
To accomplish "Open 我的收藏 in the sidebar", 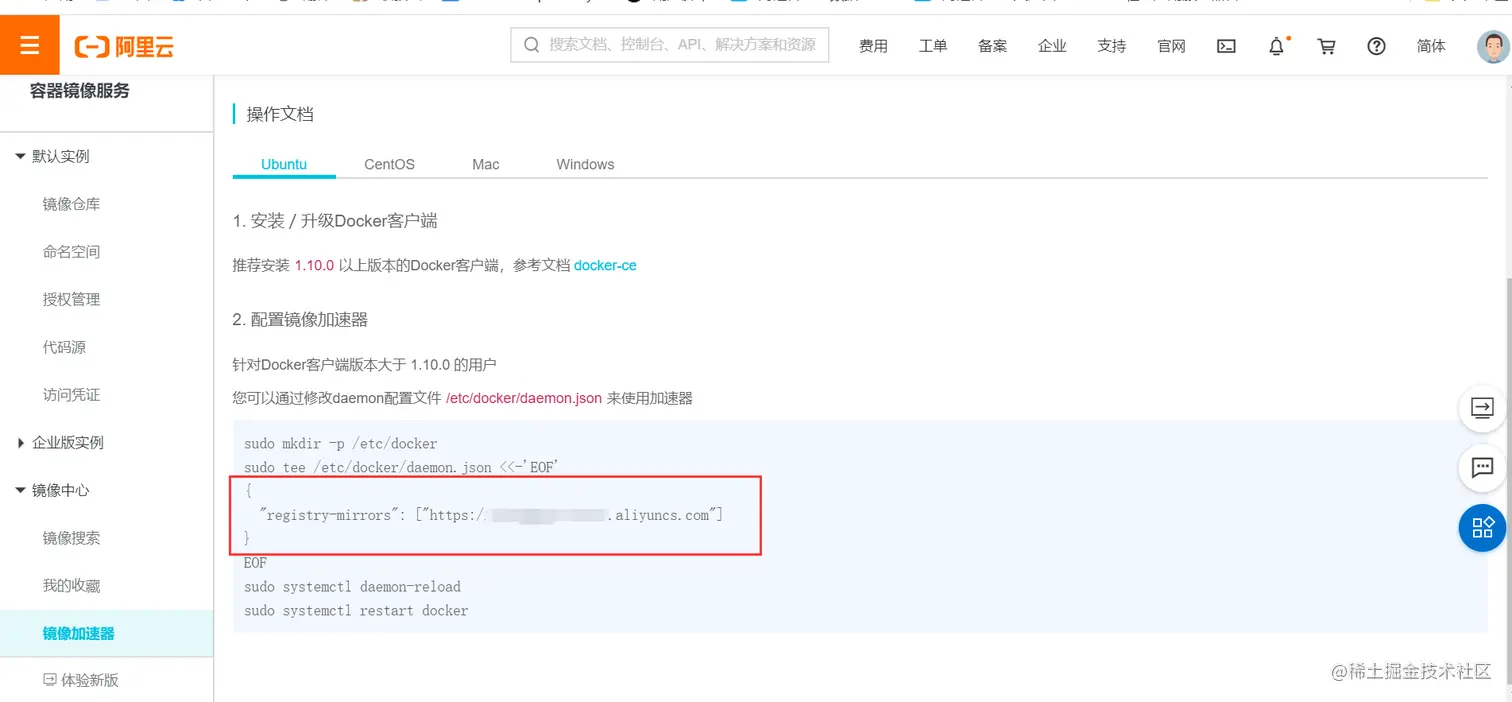I will click(71, 585).
